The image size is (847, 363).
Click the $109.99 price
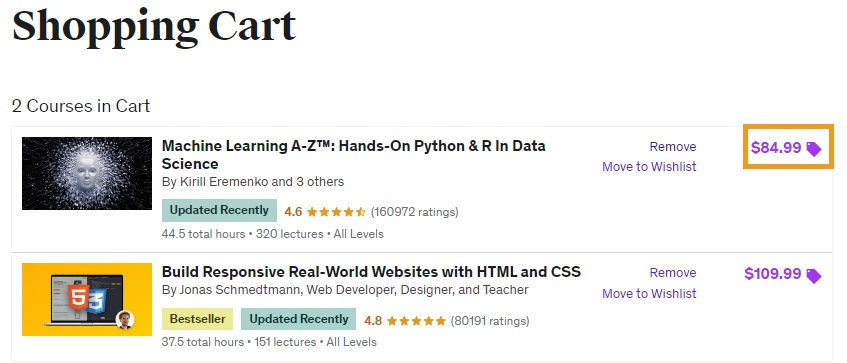[x=772, y=274]
